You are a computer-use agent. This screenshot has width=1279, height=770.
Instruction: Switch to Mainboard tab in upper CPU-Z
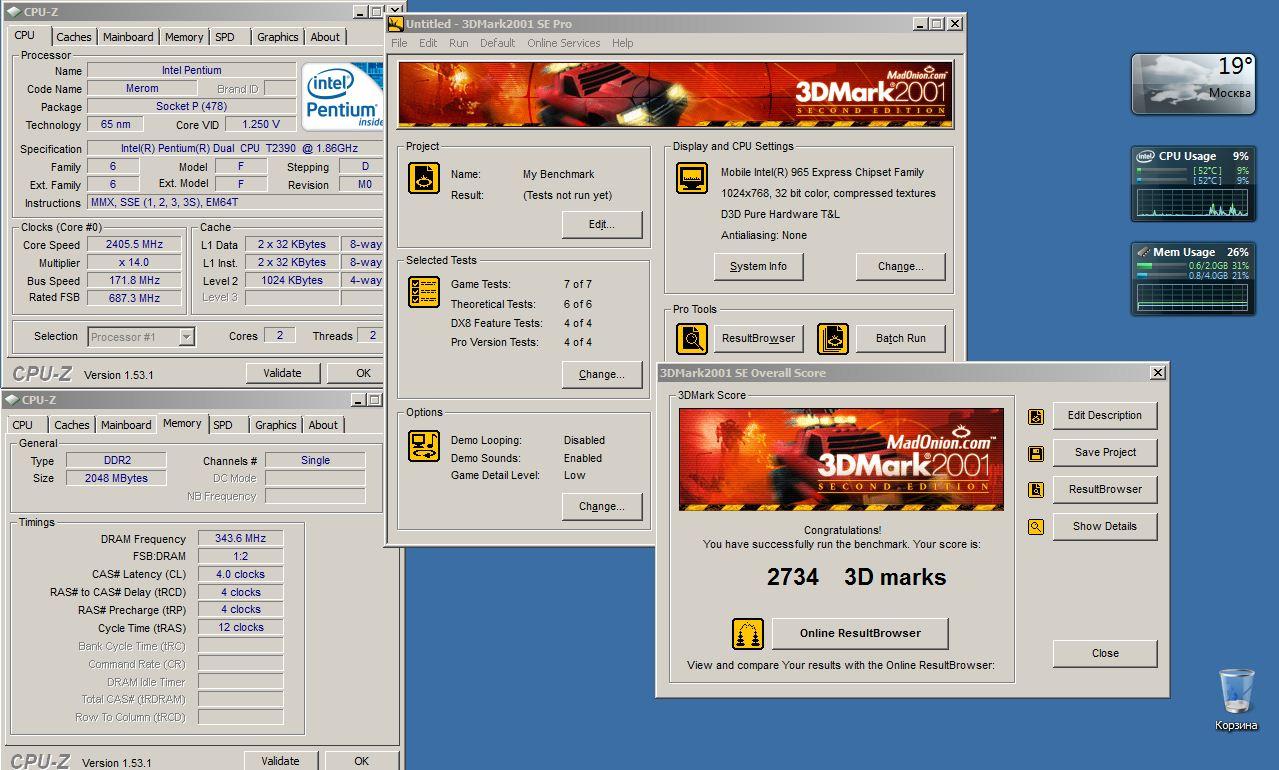[x=128, y=37]
